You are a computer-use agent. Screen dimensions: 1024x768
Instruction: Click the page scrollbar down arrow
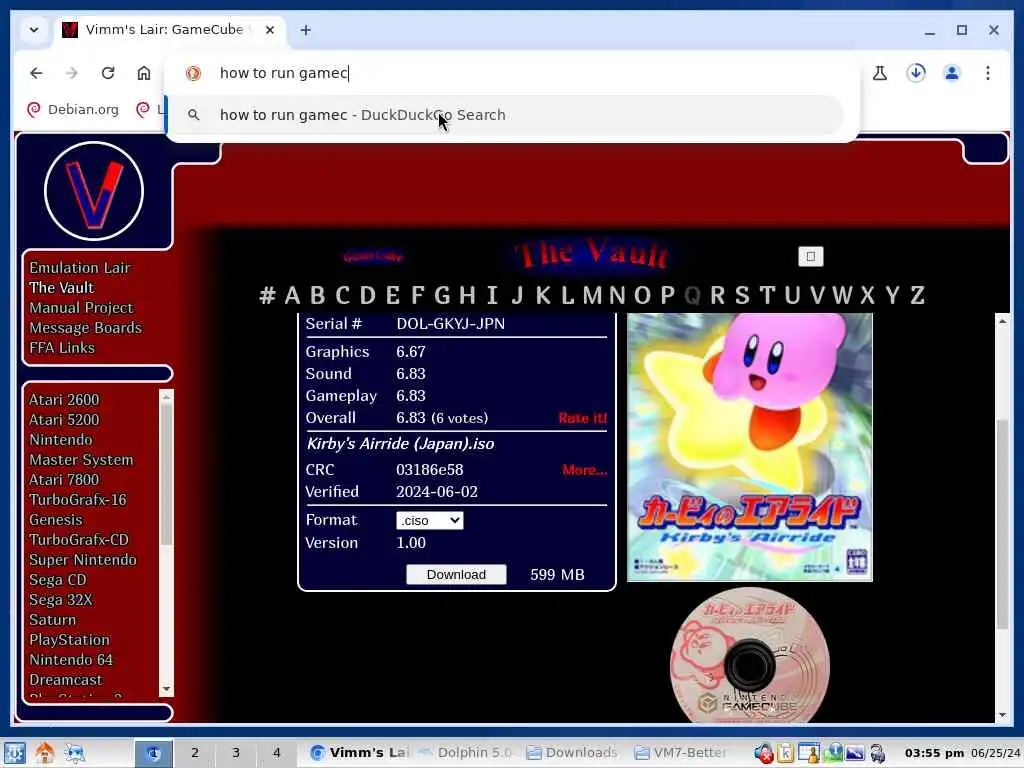click(1002, 715)
